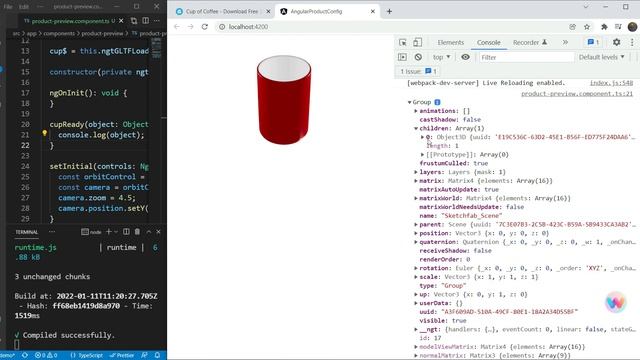The image size is (640, 360).
Task: Clear the console
Action: click(x=418, y=57)
